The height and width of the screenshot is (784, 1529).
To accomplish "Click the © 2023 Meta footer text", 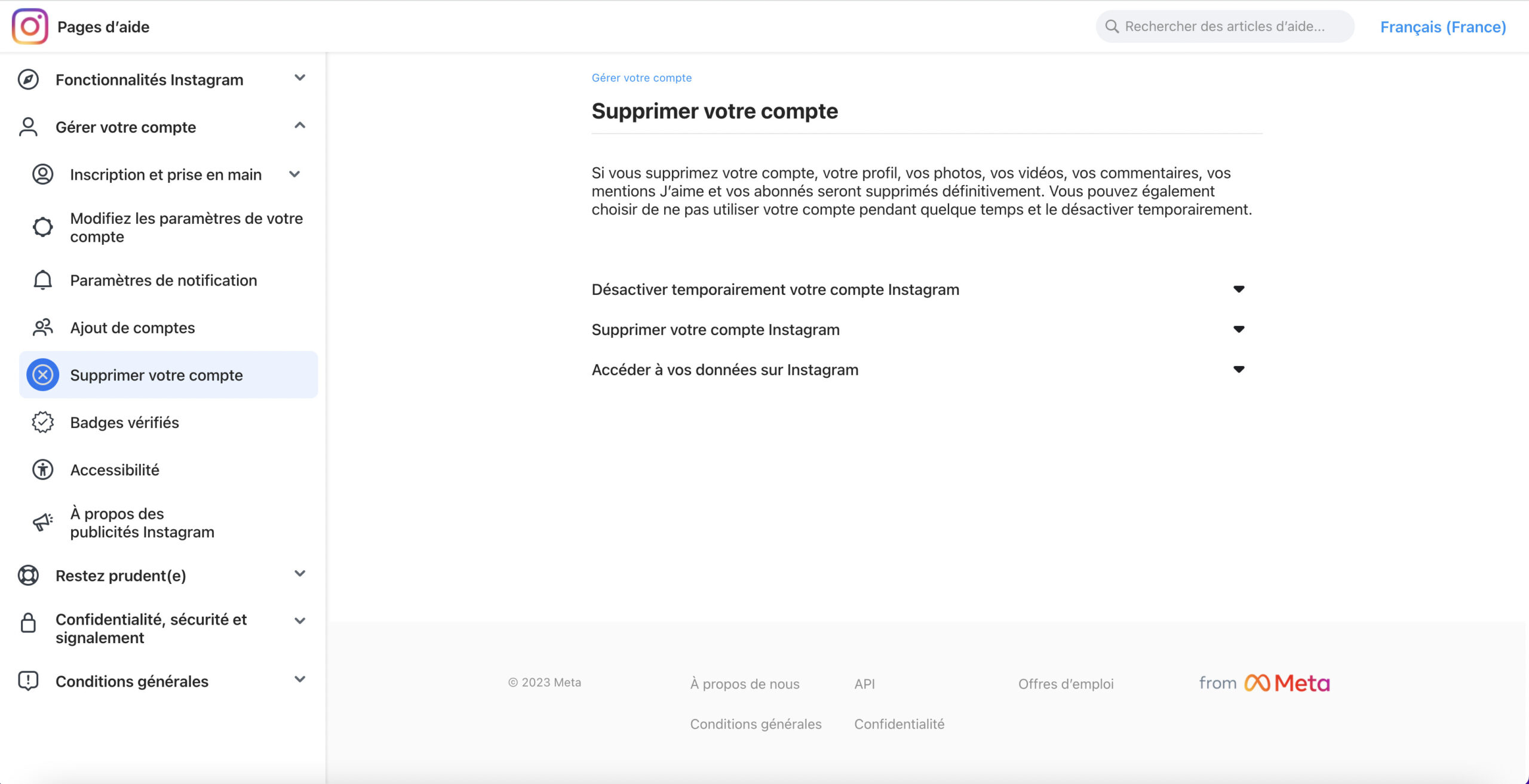I will pyautogui.click(x=544, y=682).
